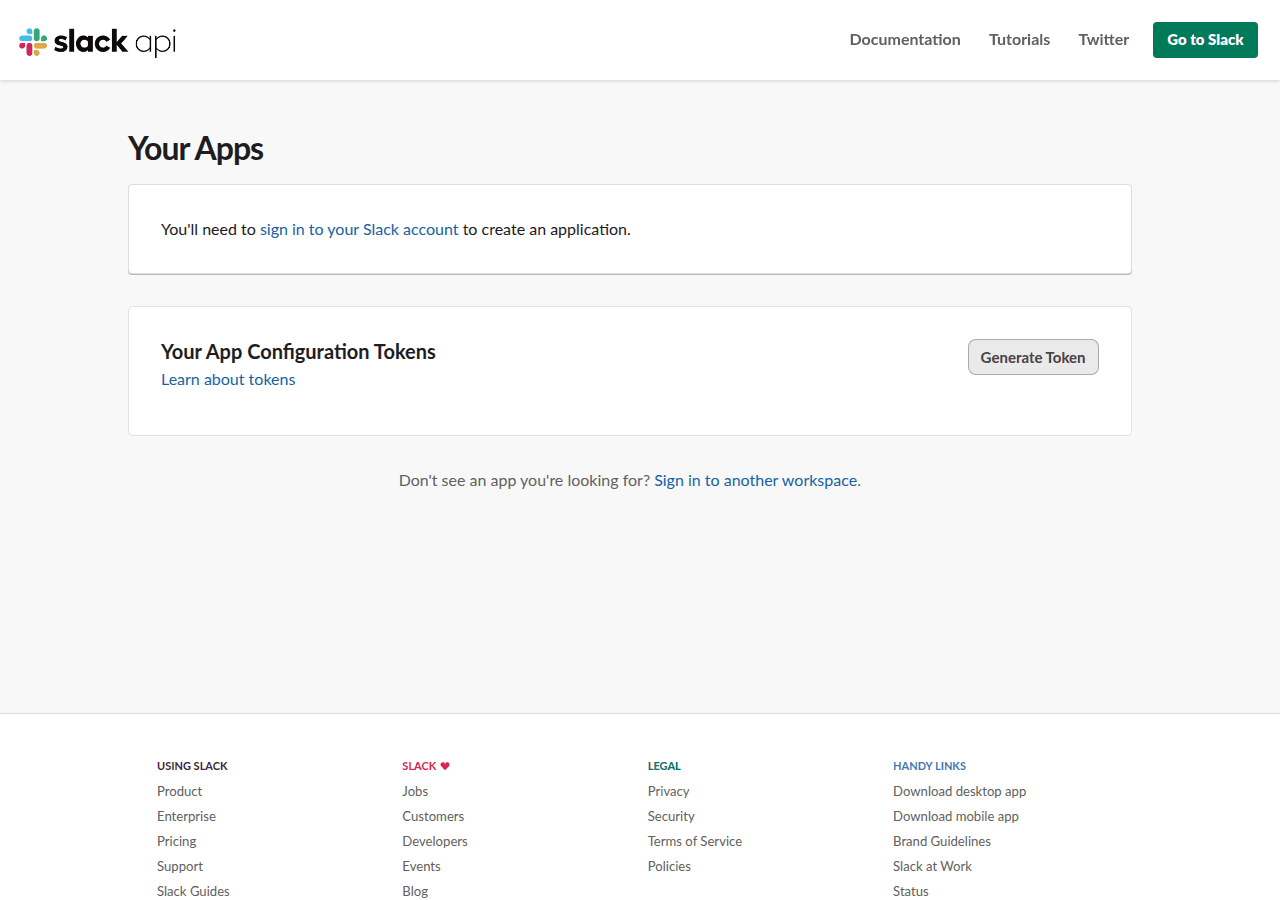The height and width of the screenshot is (900, 1280).
Task: Click the Go to Slack button
Action: (x=1205, y=40)
